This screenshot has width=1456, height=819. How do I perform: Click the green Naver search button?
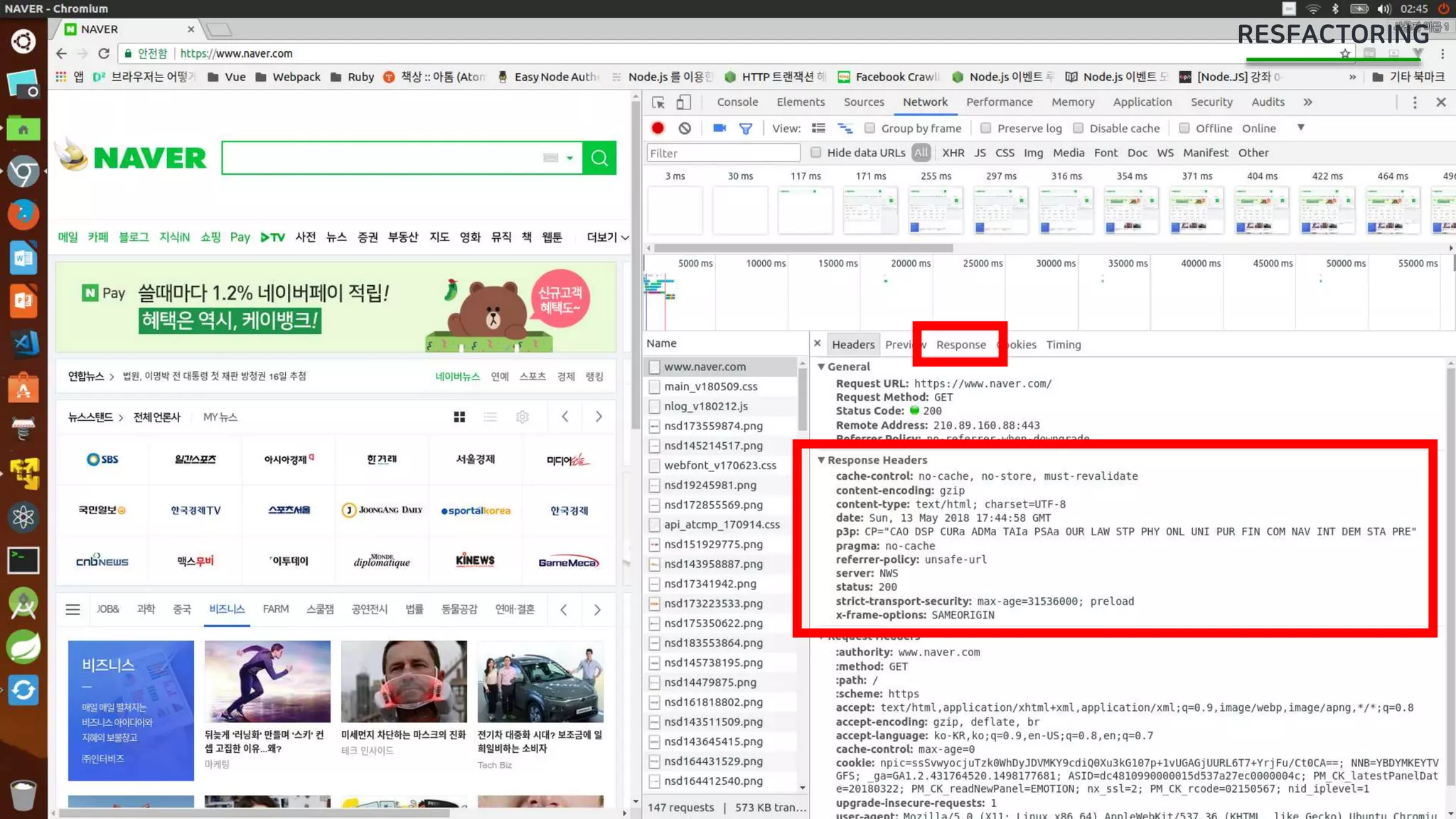(599, 158)
